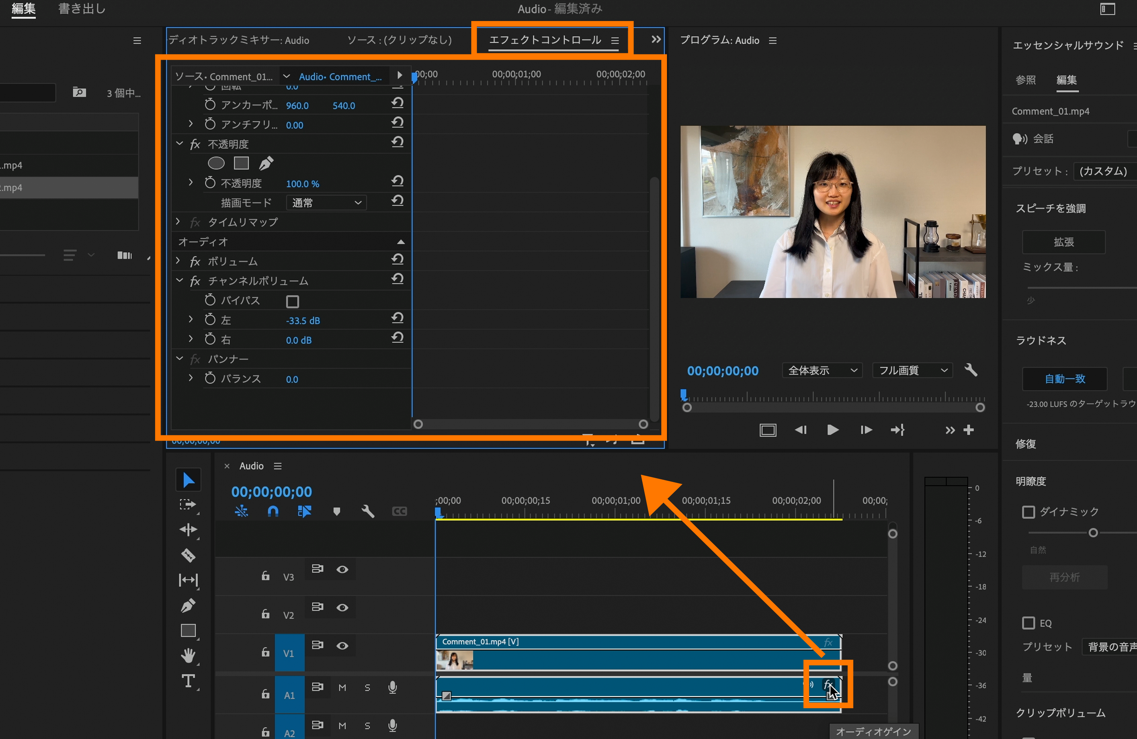Add button to program monitor plus
This screenshot has width=1137, height=739.
point(969,430)
